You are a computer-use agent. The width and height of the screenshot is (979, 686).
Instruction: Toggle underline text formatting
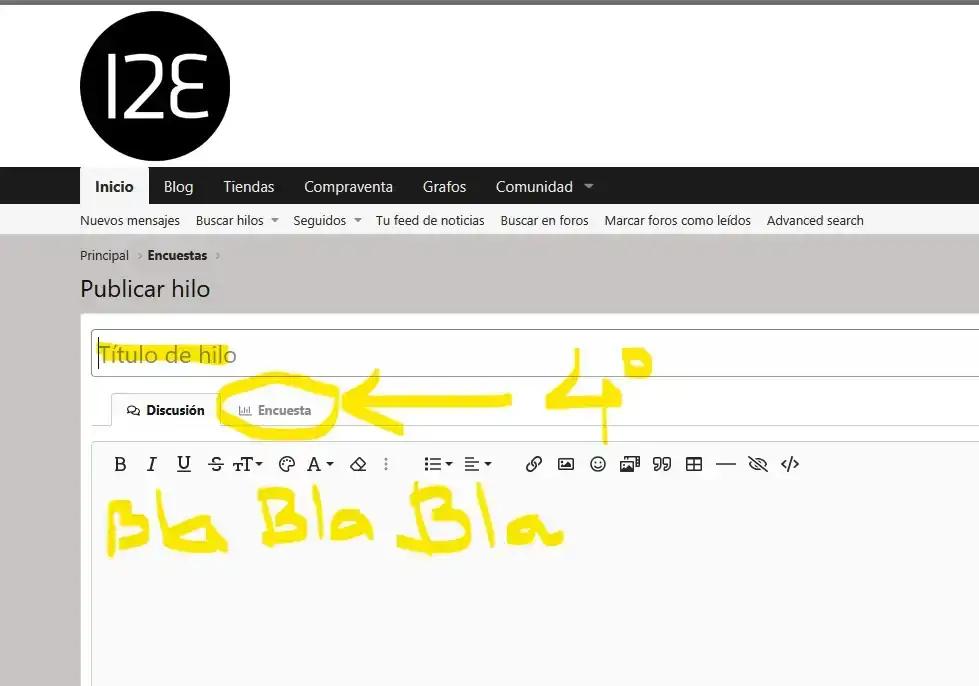click(x=184, y=464)
